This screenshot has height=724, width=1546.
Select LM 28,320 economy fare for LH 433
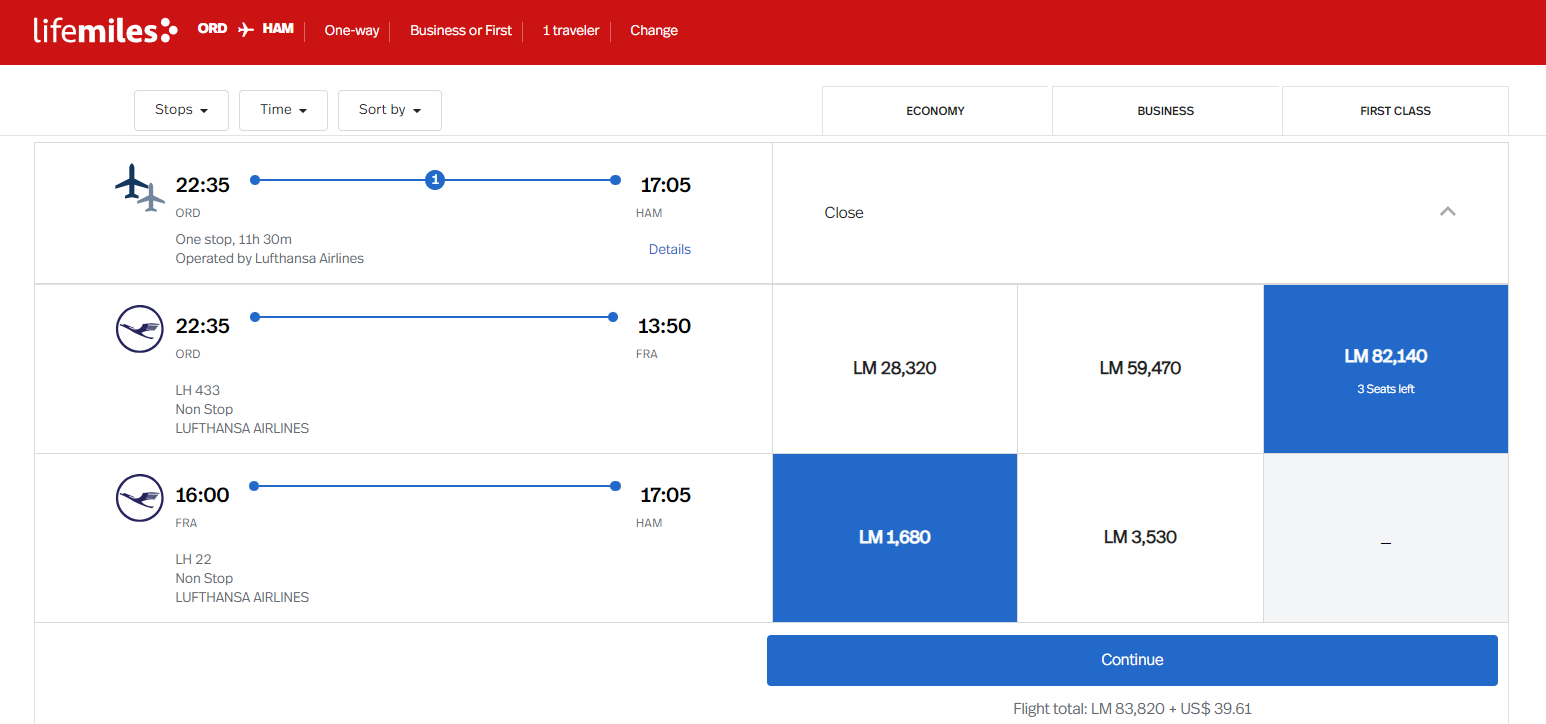tap(895, 368)
